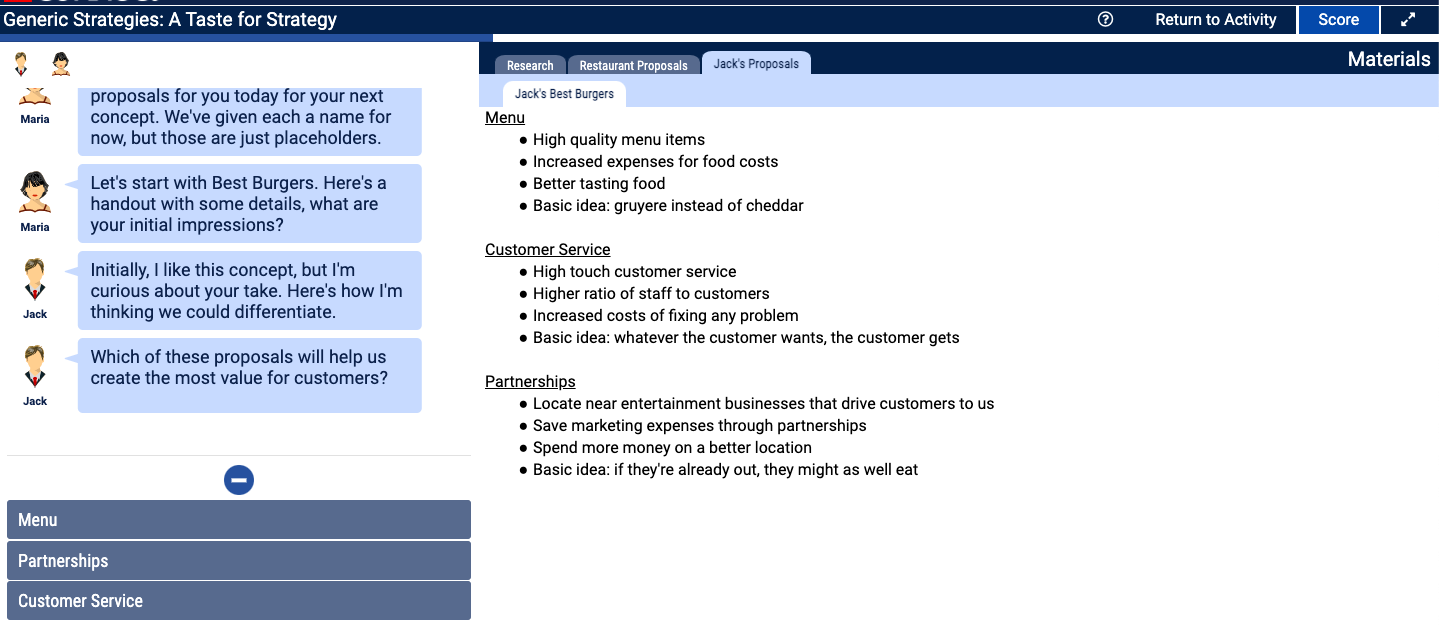Click the 'Generic Strategies: A Taste for Strategy' title

(x=171, y=19)
